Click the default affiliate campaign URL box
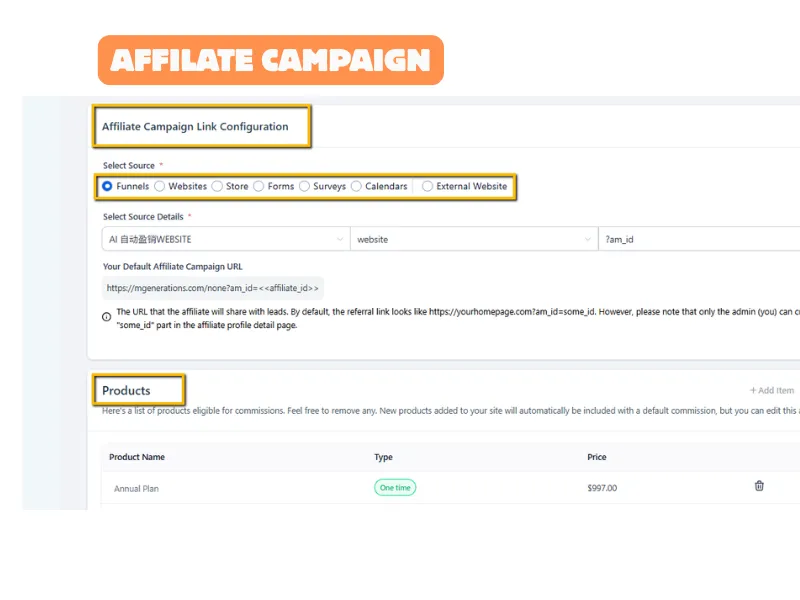Viewport: 800px width, 600px height. tap(213, 288)
